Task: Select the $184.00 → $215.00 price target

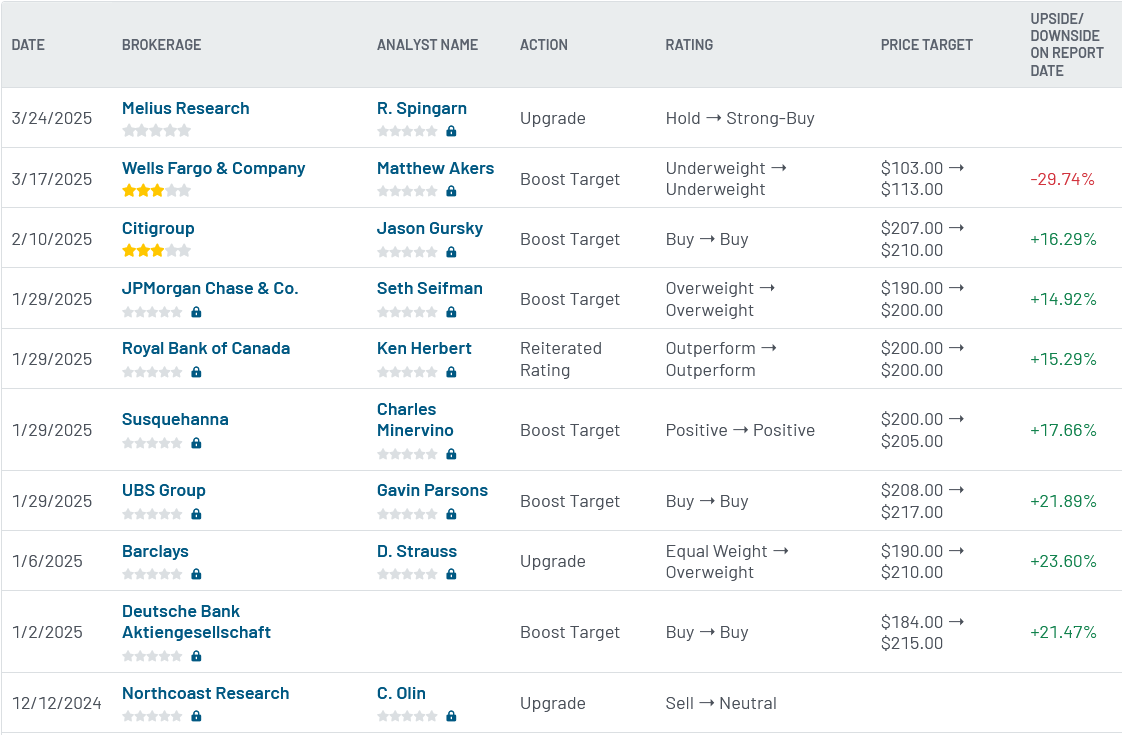Action: point(922,633)
